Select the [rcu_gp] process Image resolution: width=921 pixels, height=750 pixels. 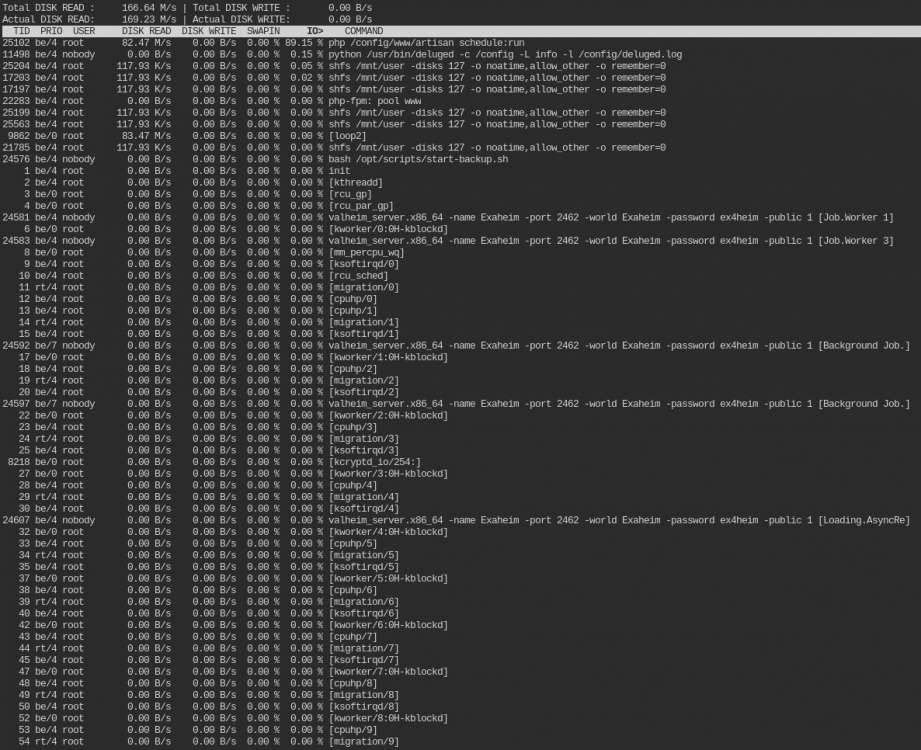[x=350, y=194]
